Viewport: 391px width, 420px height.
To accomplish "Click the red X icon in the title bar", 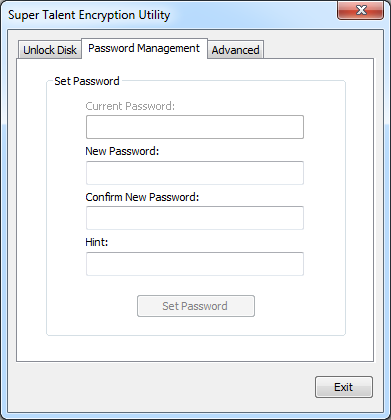I will (361, 10).
